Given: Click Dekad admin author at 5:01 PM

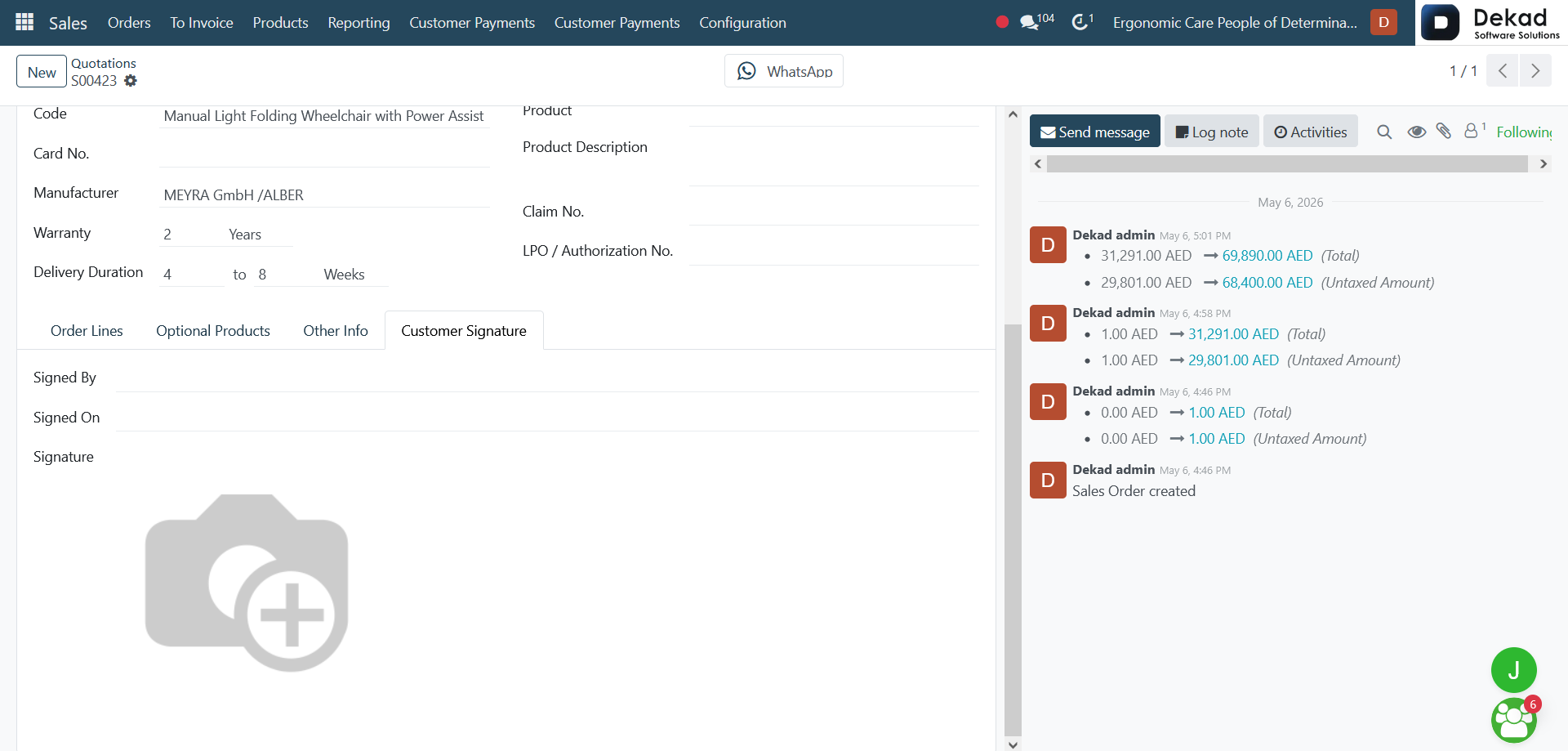Looking at the screenshot, I should point(1113,235).
